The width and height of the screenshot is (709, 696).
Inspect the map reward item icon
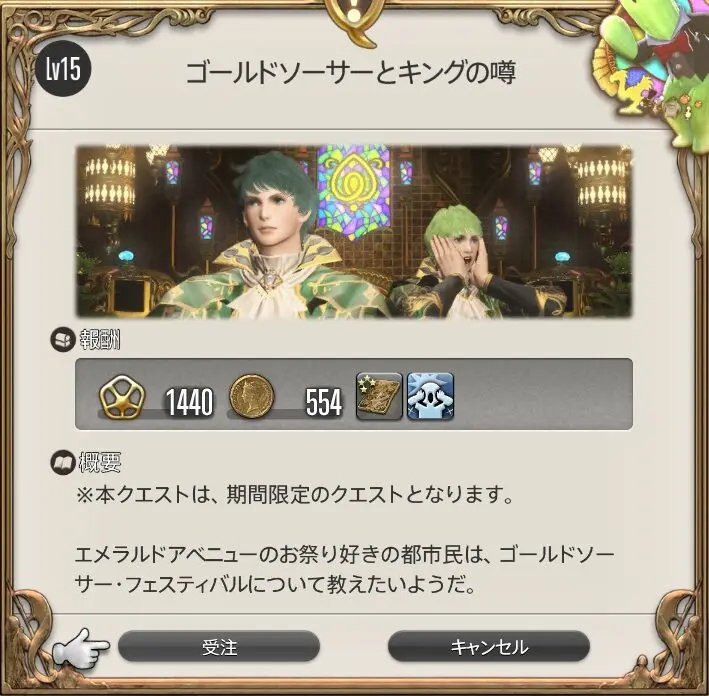click(x=379, y=396)
